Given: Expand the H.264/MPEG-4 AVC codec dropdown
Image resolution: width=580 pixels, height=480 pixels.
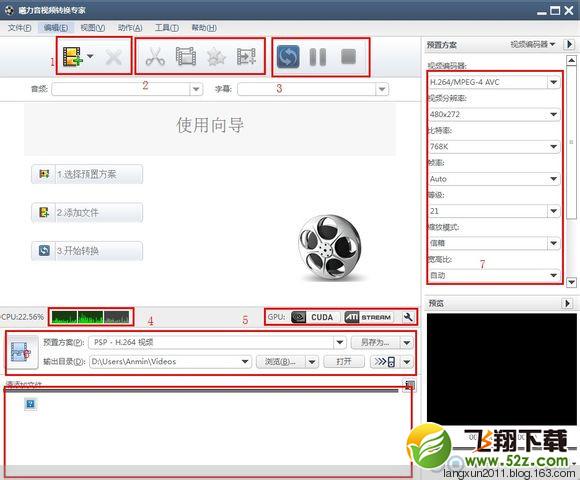Looking at the screenshot, I should pyautogui.click(x=553, y=82).
